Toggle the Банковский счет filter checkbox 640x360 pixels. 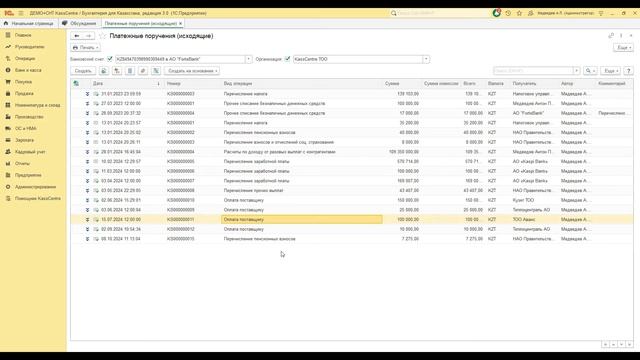point(110,59)
